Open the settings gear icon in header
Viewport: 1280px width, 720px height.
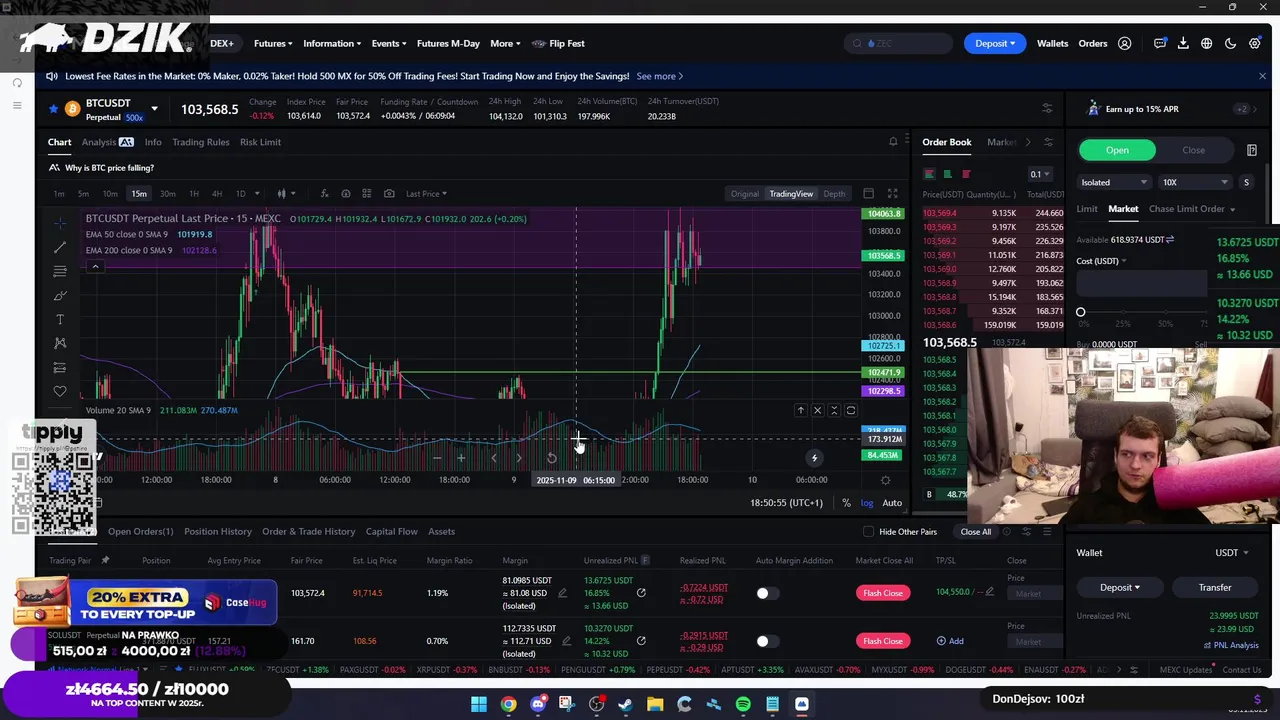pos(1255,44)
